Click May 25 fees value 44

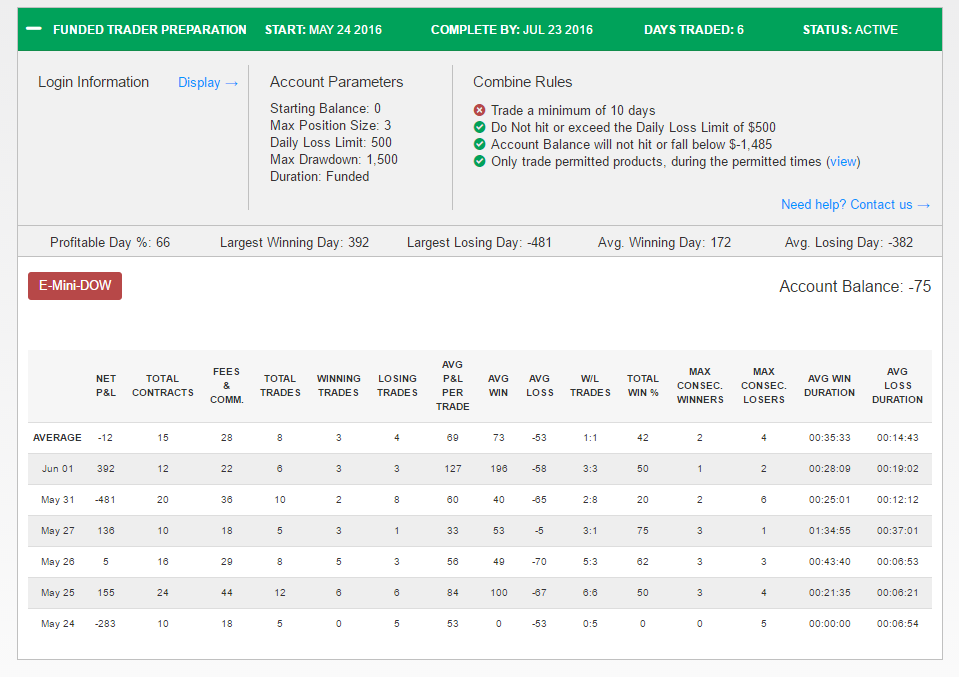(226, 593)
